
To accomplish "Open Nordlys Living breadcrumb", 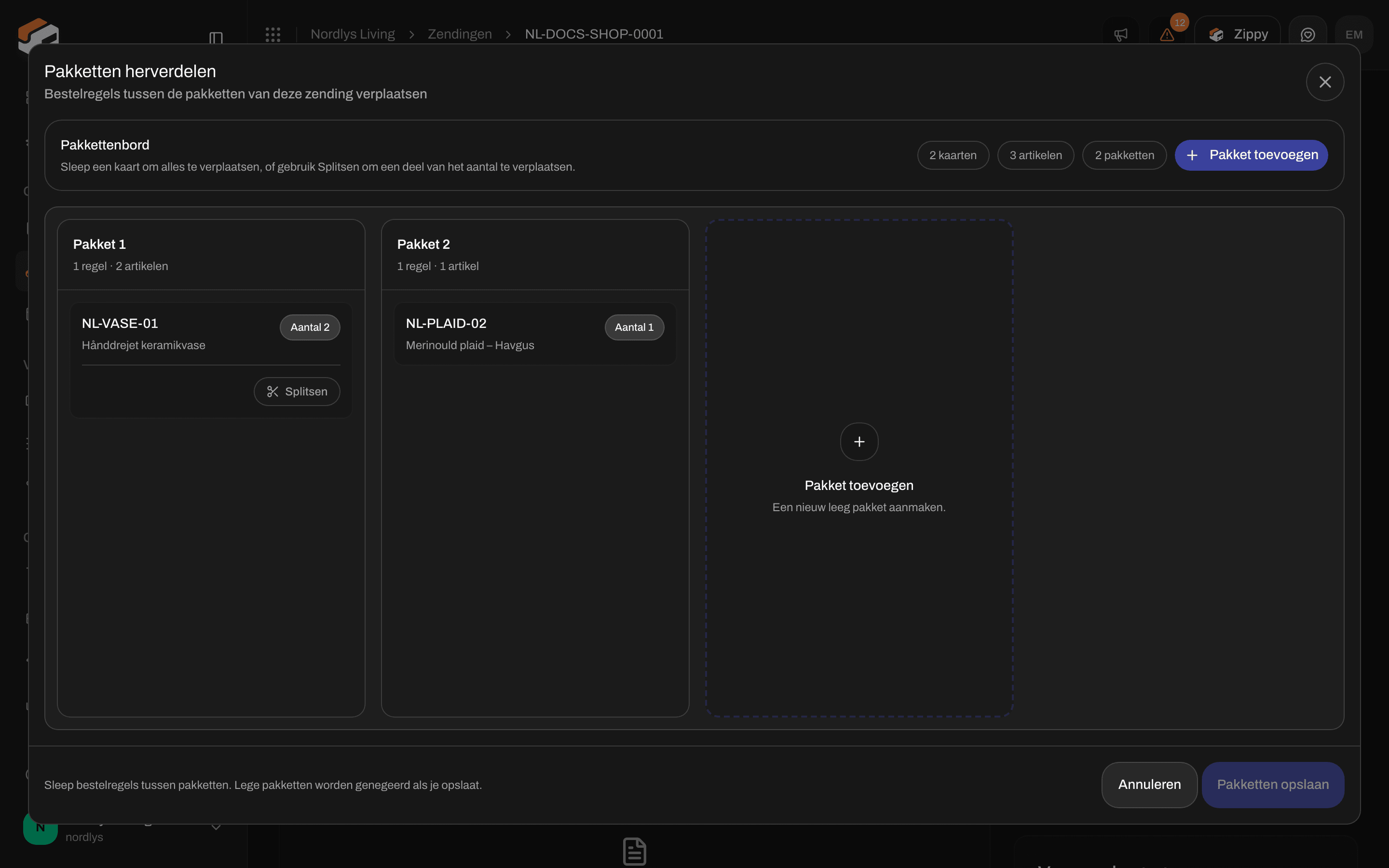I will [x=353, y=34].
